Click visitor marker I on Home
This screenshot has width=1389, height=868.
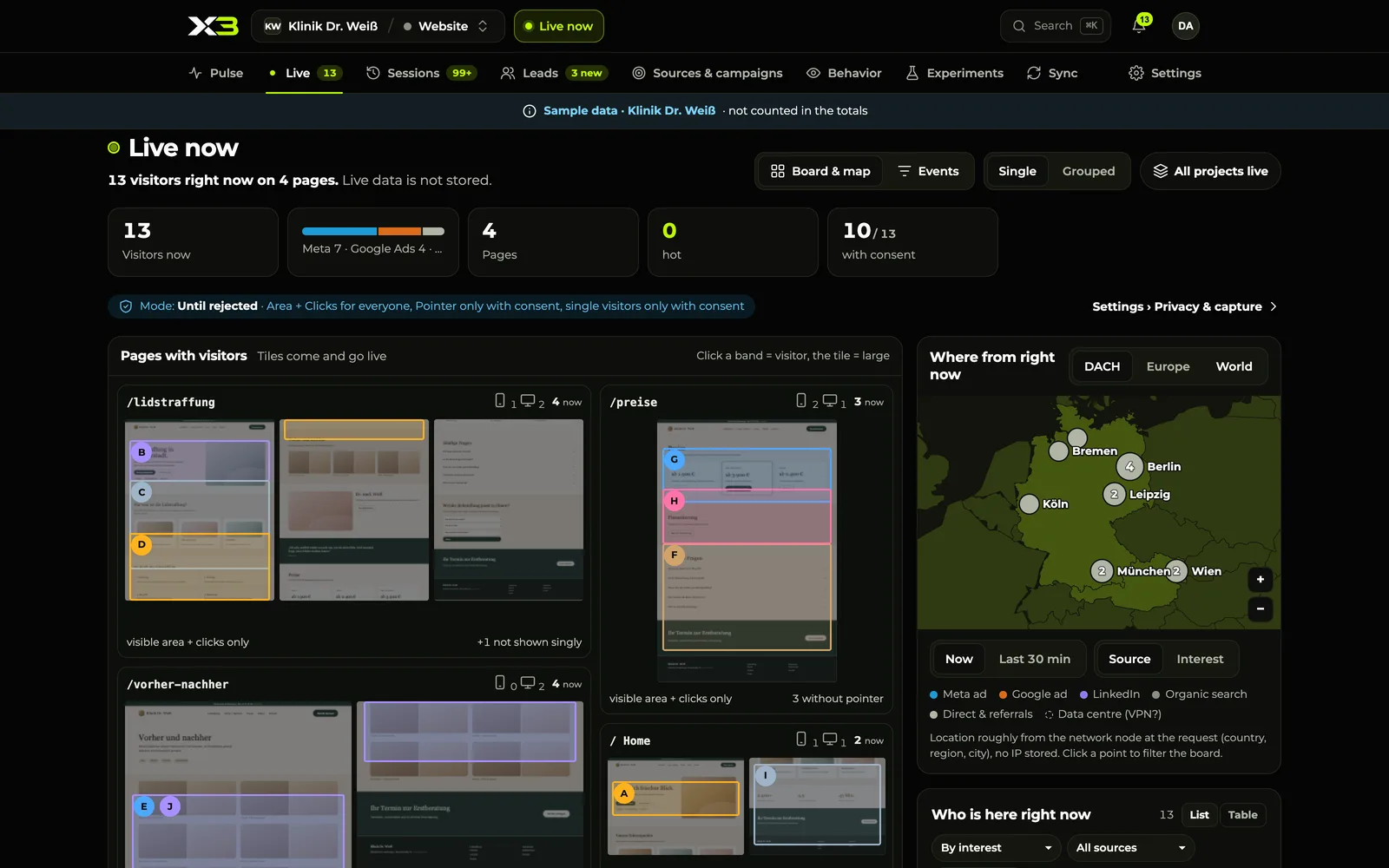(765, 775)
